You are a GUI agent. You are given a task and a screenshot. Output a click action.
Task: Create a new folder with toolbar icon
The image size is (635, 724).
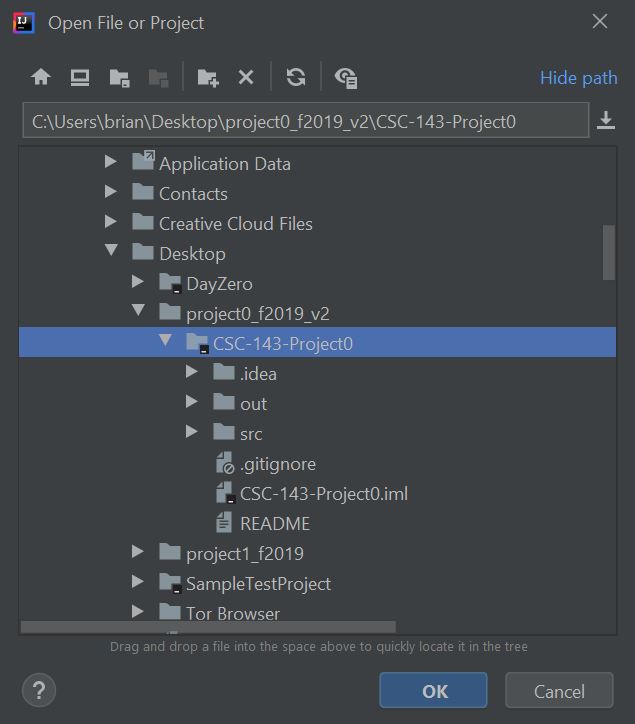(x=207, y=78)
